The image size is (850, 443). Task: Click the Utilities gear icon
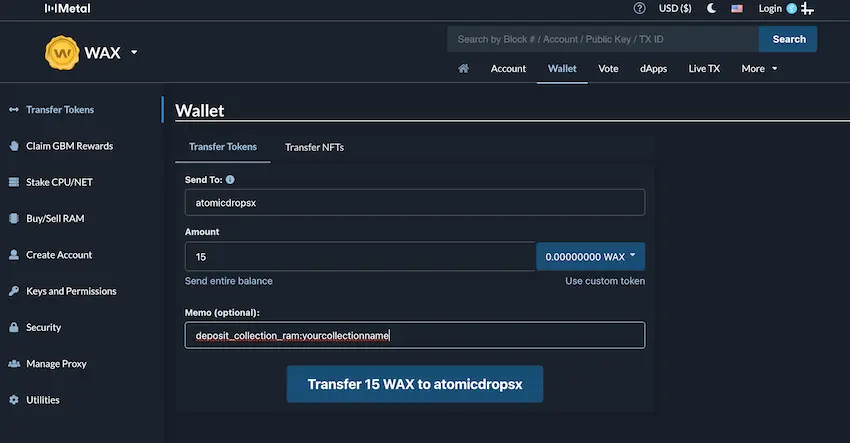click(14, 400)
